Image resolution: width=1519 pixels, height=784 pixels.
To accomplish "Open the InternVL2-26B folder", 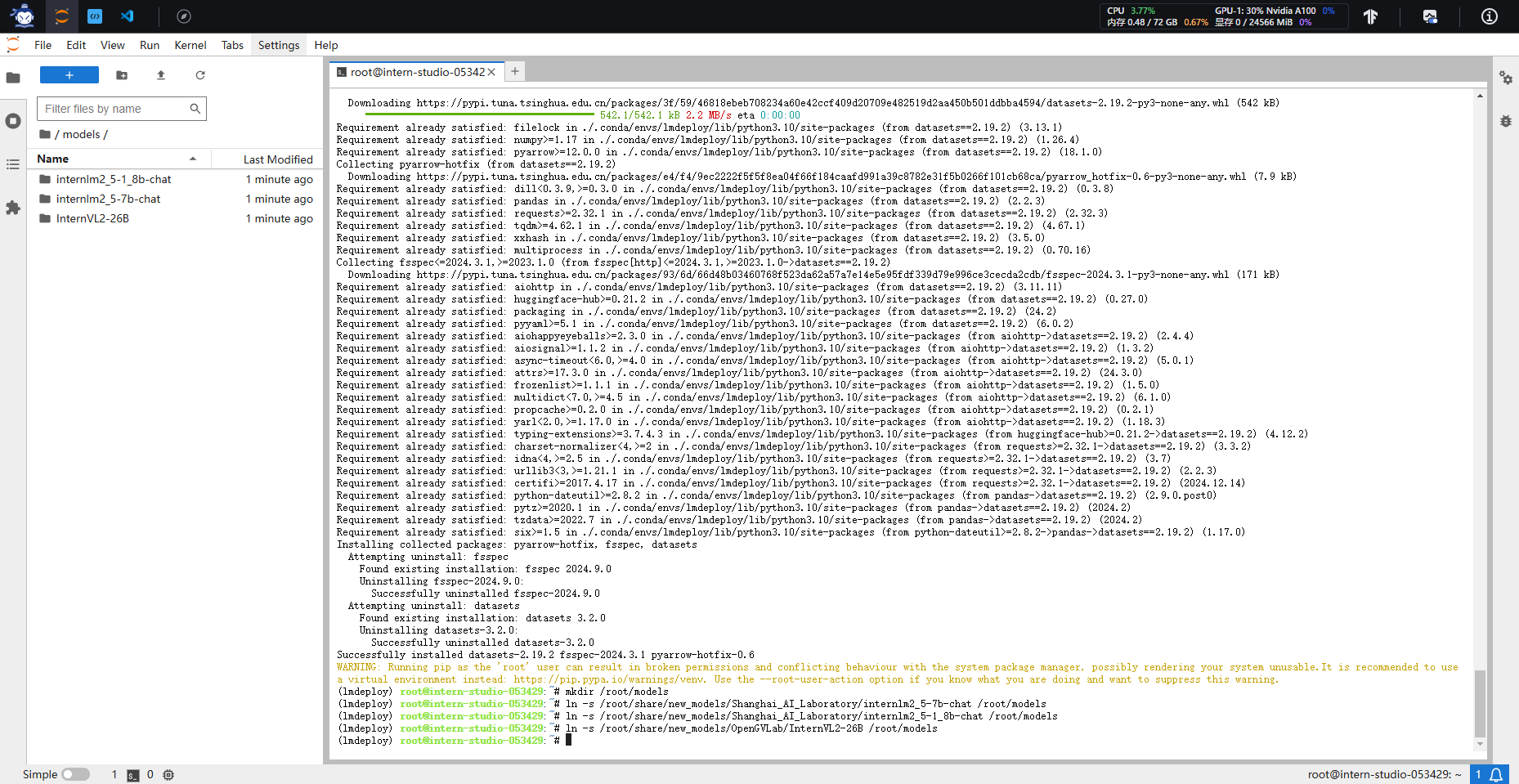I will (92, 218).
